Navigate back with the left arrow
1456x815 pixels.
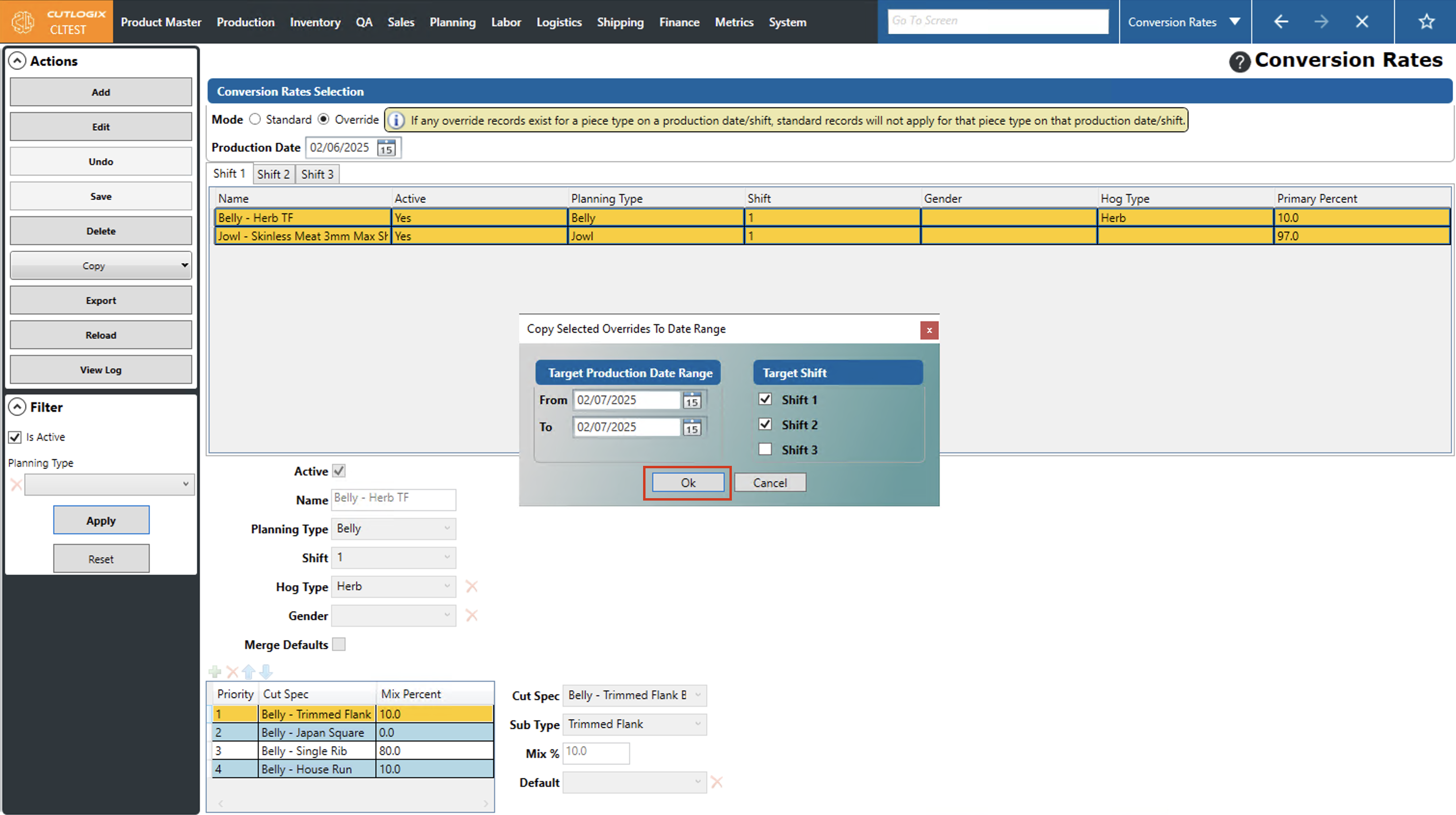coord(1281,22)
